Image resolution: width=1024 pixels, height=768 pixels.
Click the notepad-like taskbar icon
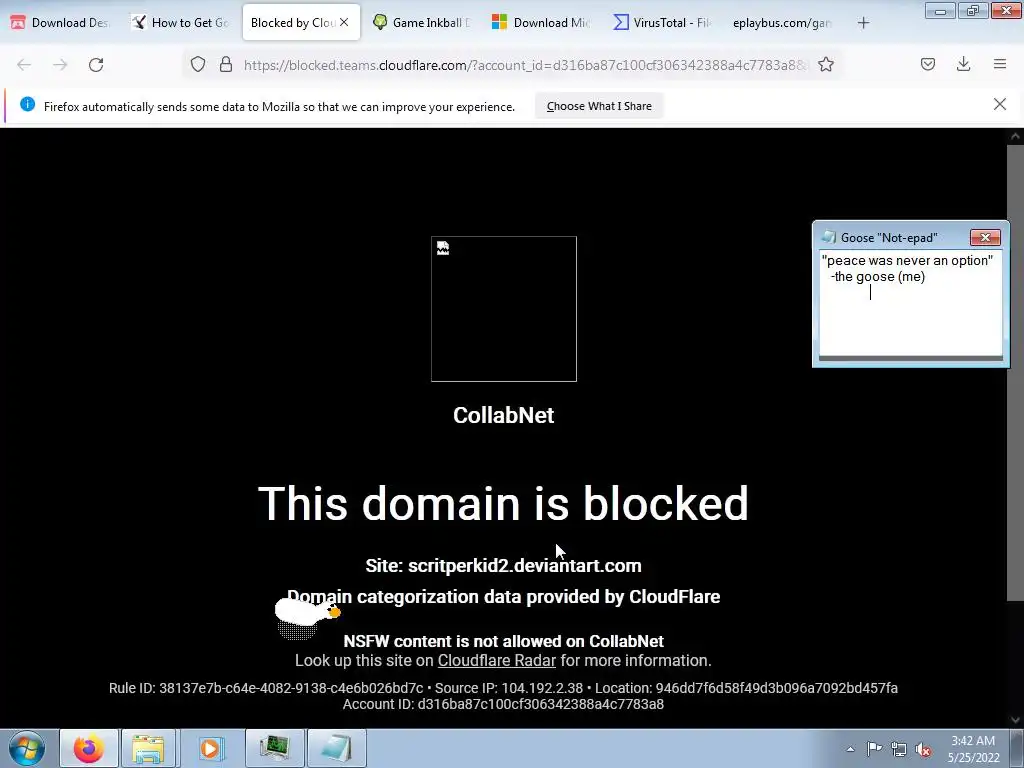(x=336, y=748)
